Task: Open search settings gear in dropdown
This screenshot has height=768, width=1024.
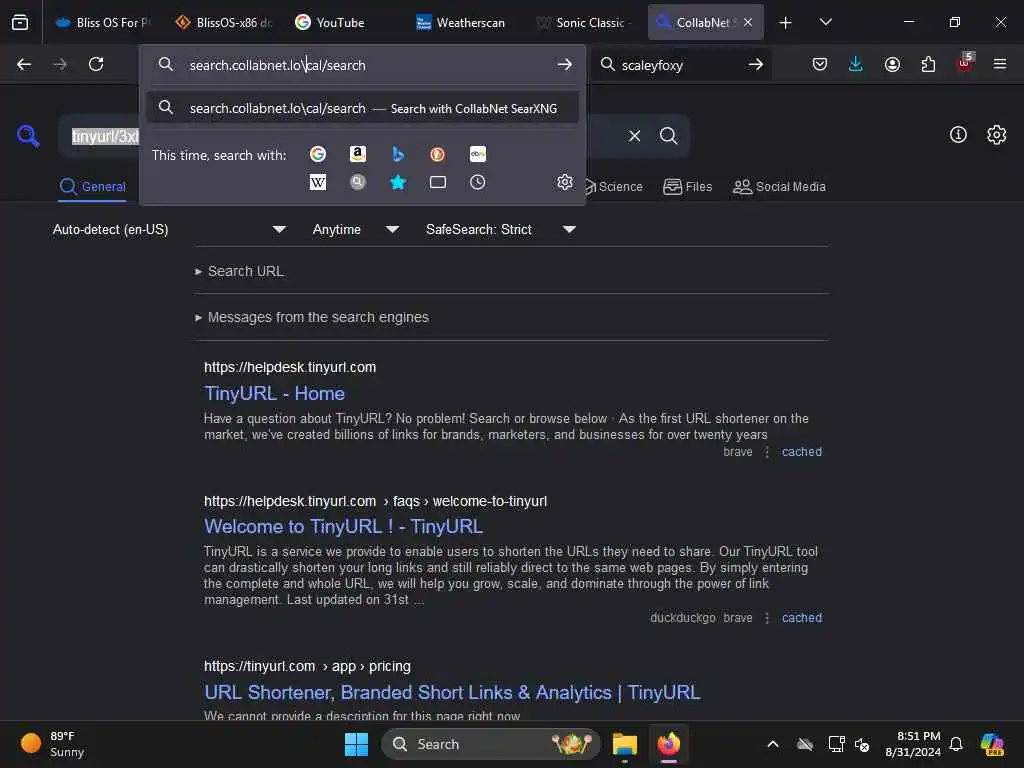Action: pos(565,182)
